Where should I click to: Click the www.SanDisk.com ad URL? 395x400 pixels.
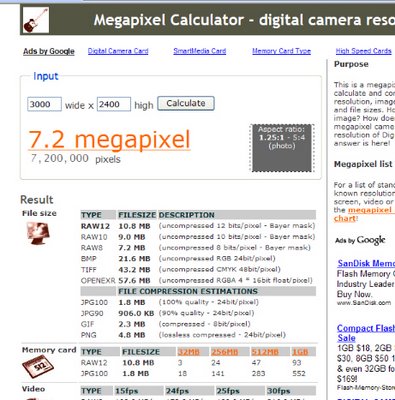coord(364,303)
